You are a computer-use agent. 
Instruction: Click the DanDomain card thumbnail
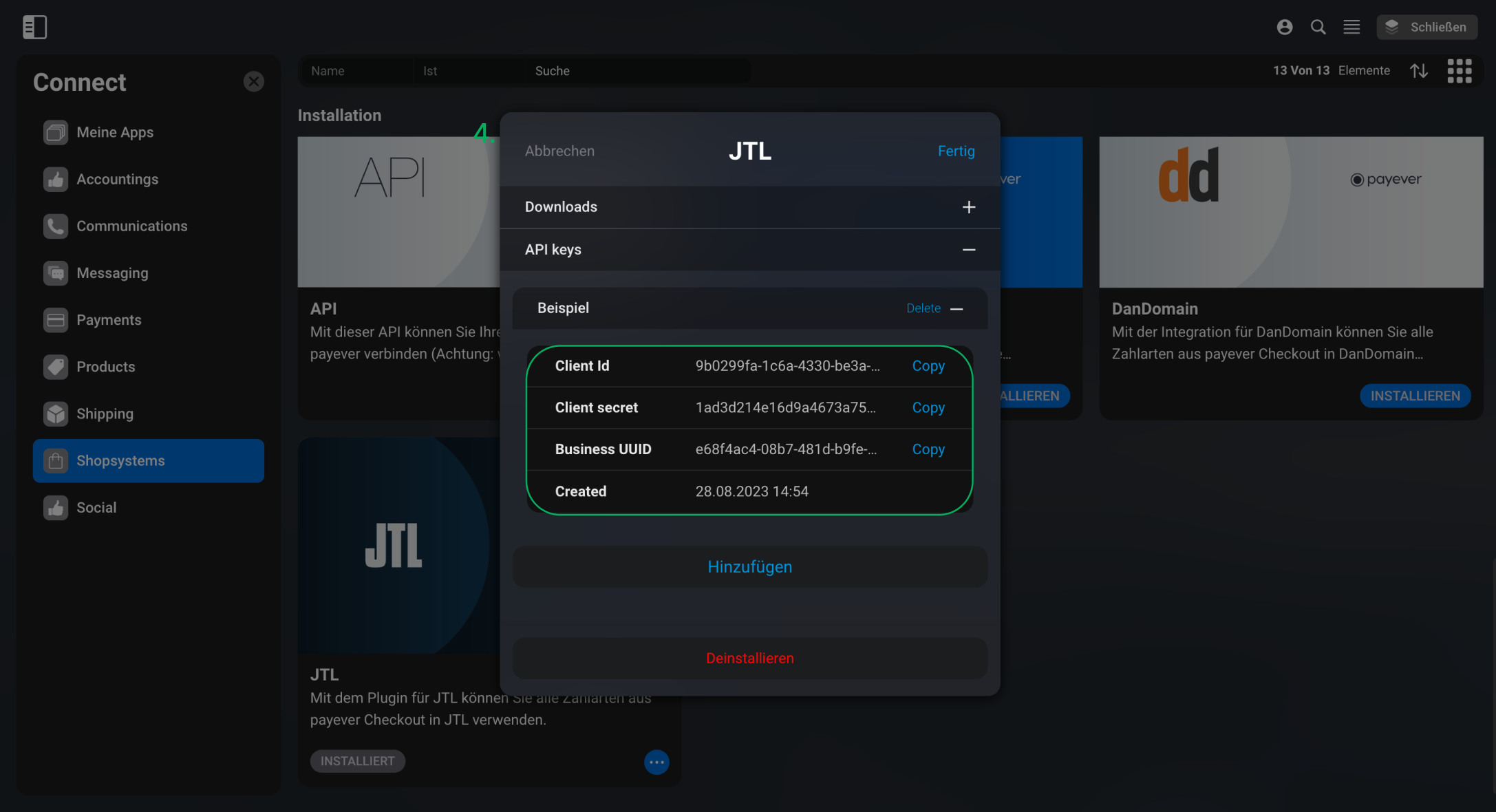click(1291, 212)
